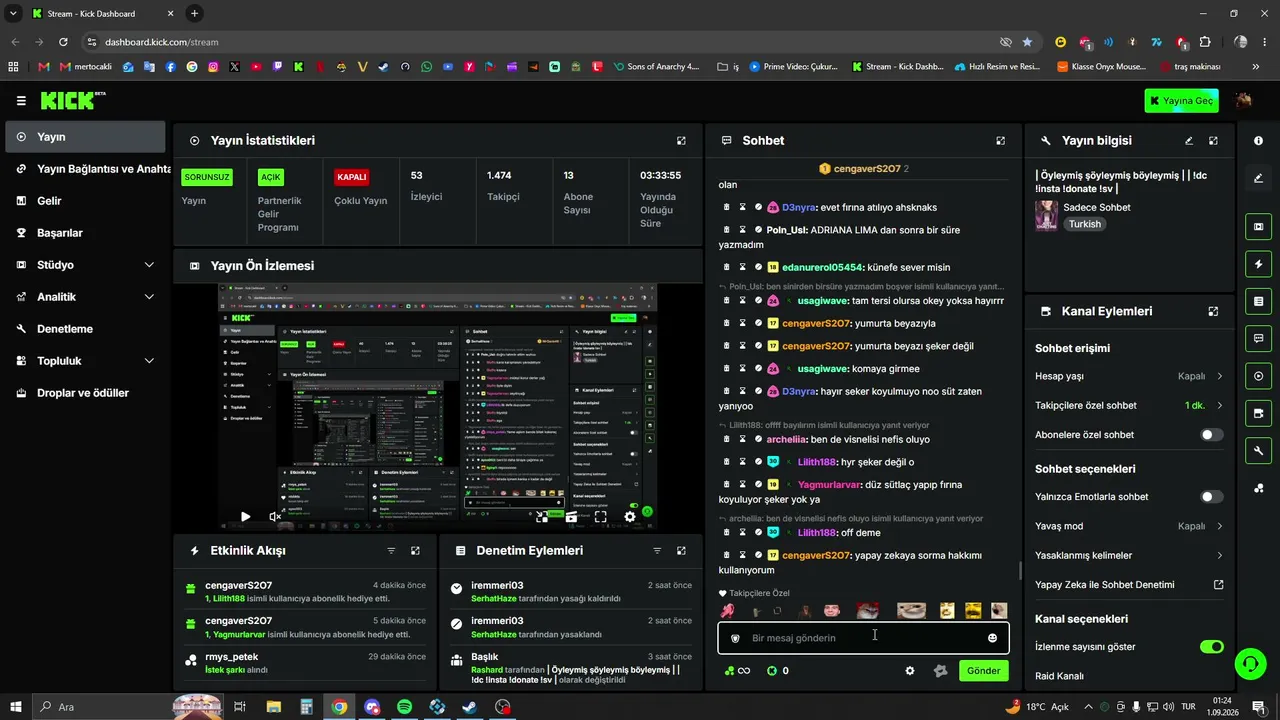
Task: Reload the page with browser refresh
Action: tap(63, 42)
